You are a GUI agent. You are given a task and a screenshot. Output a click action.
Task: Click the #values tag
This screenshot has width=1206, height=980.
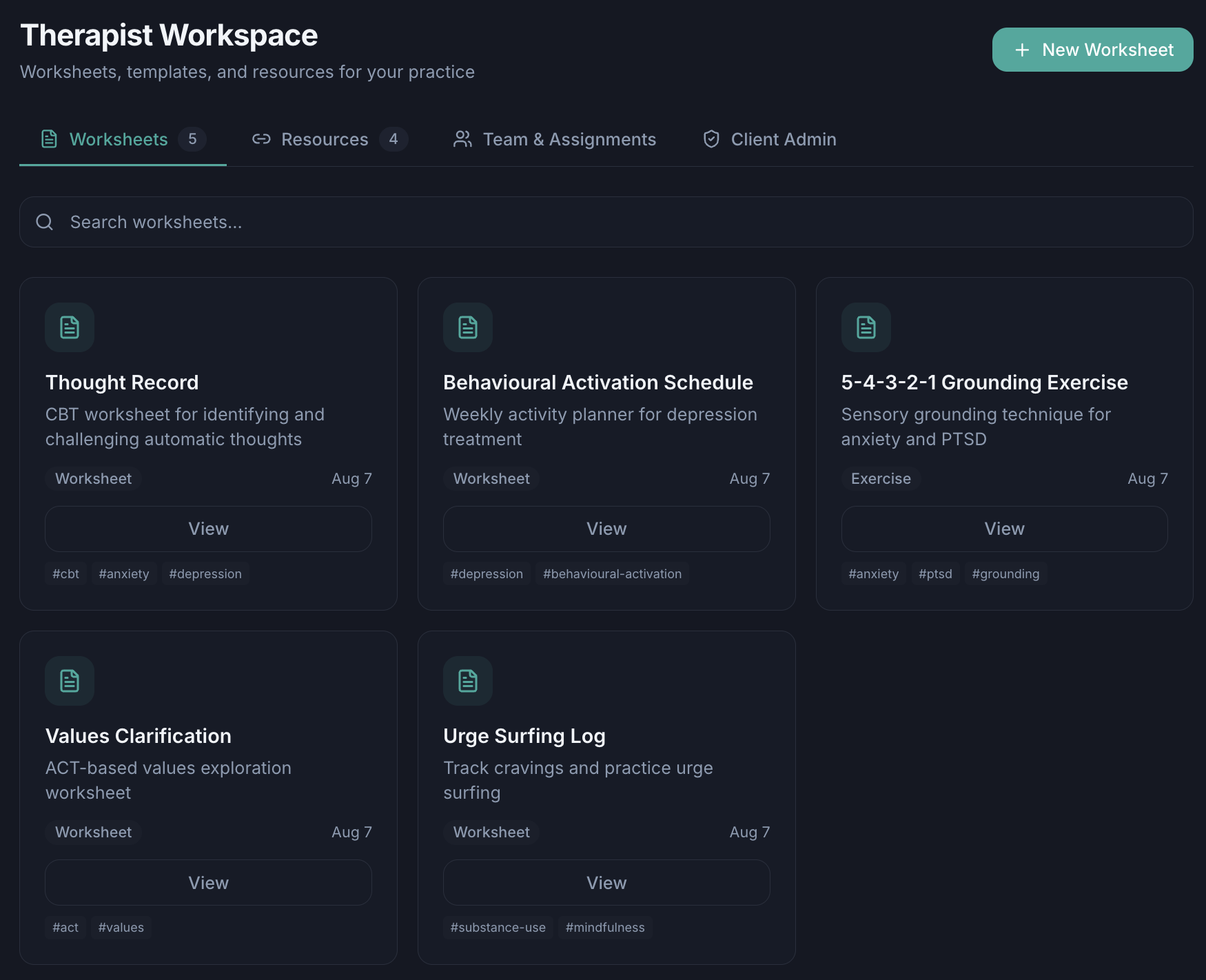click(x=121, y=927)
